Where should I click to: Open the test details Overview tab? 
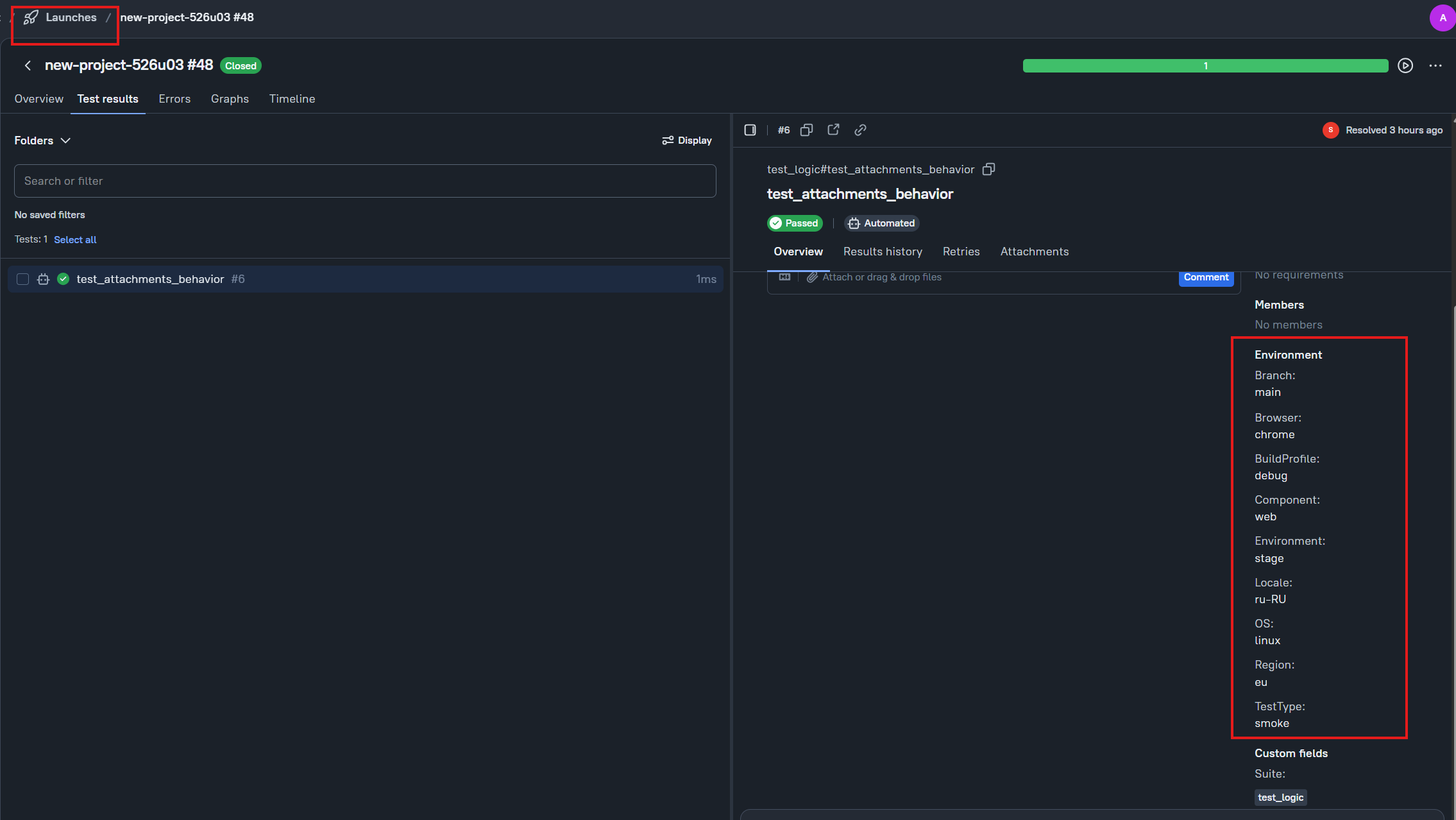tap(798, 252)
